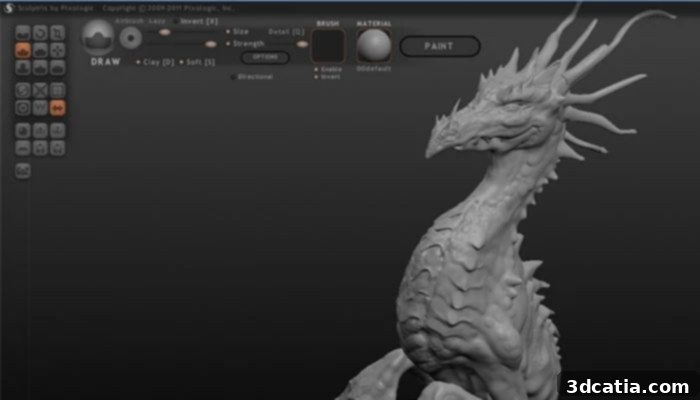
Task: Click the PAINT button
Action: point(440,46)
